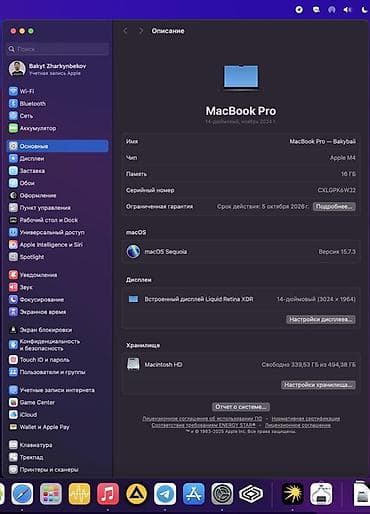Viewport: 370px width, 514px height.
Task: Click Настройки дисплеев button
Action: (x=321, y=319)
